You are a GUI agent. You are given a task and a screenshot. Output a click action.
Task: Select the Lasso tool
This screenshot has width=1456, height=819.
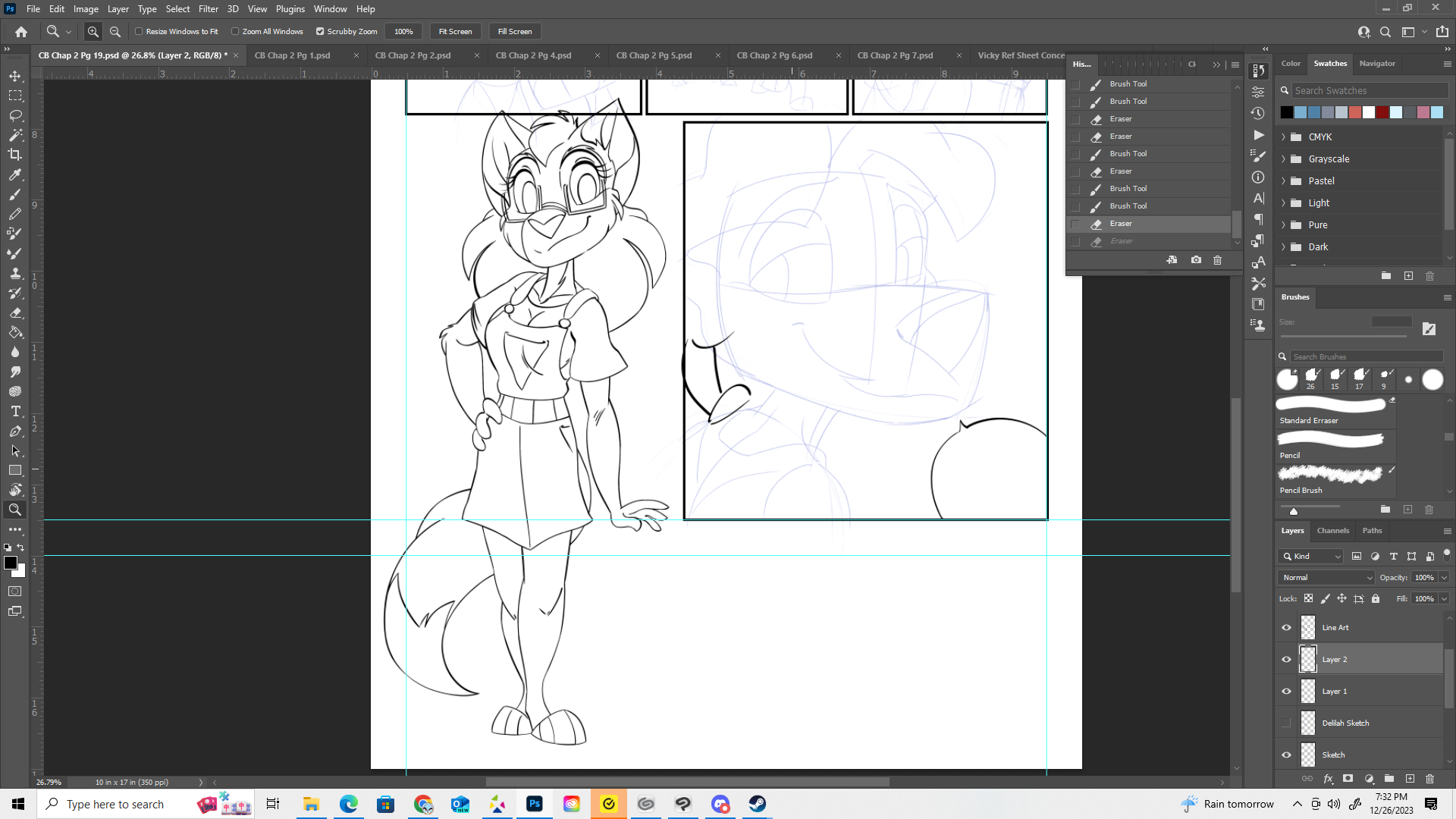pyautogui.click(x=15, y=115)
